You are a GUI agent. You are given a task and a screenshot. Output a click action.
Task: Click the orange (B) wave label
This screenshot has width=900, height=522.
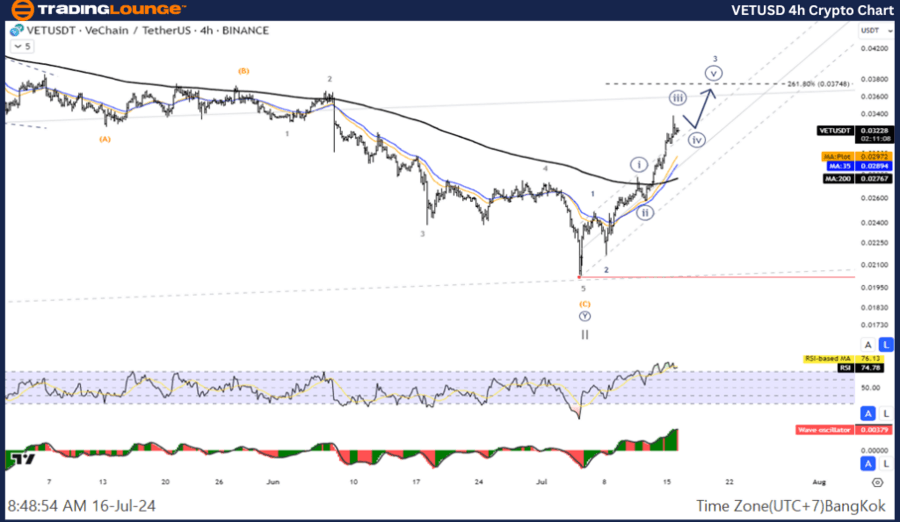click(244, 71)
